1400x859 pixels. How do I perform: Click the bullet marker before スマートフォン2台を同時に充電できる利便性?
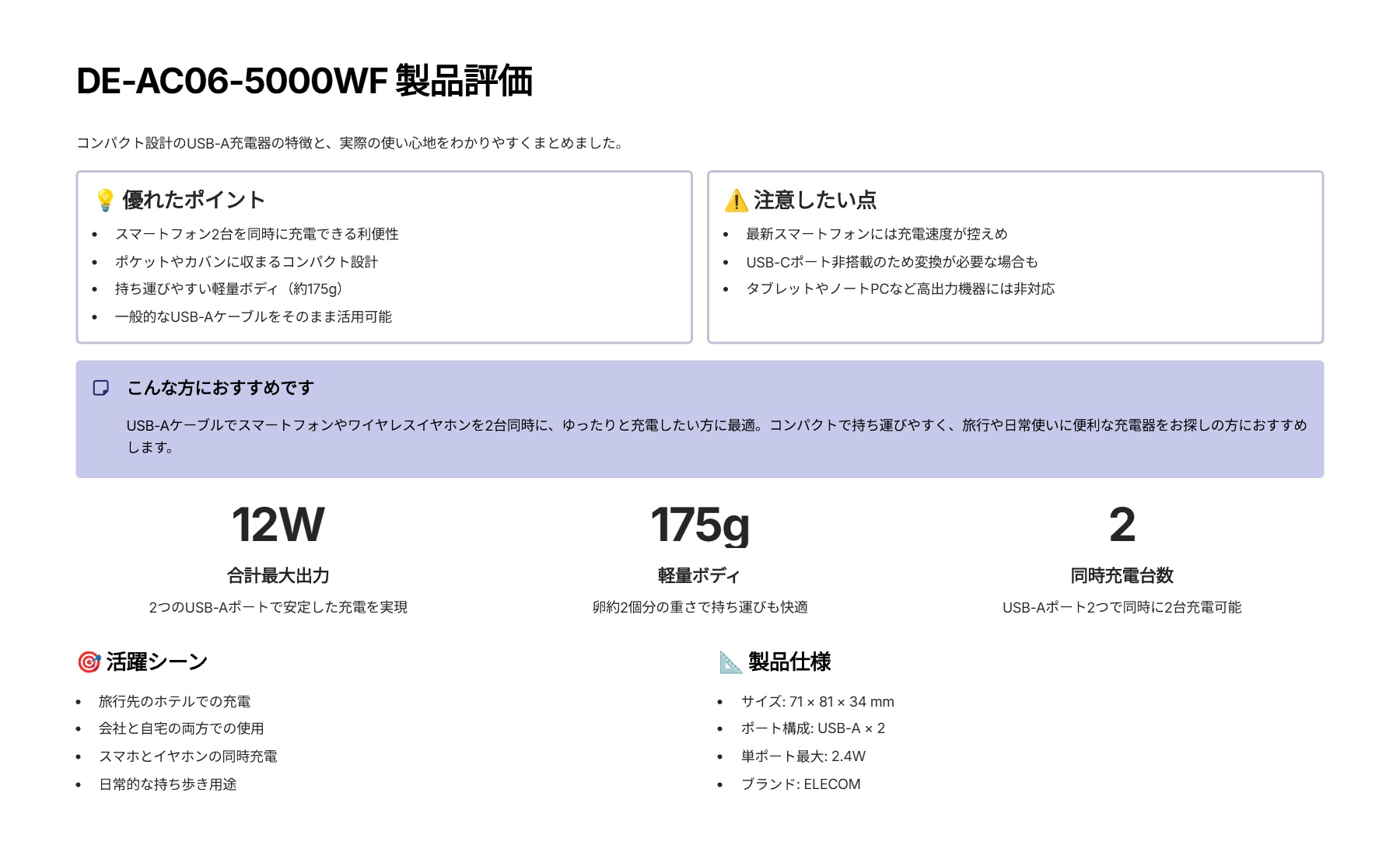tap(95, 235)
